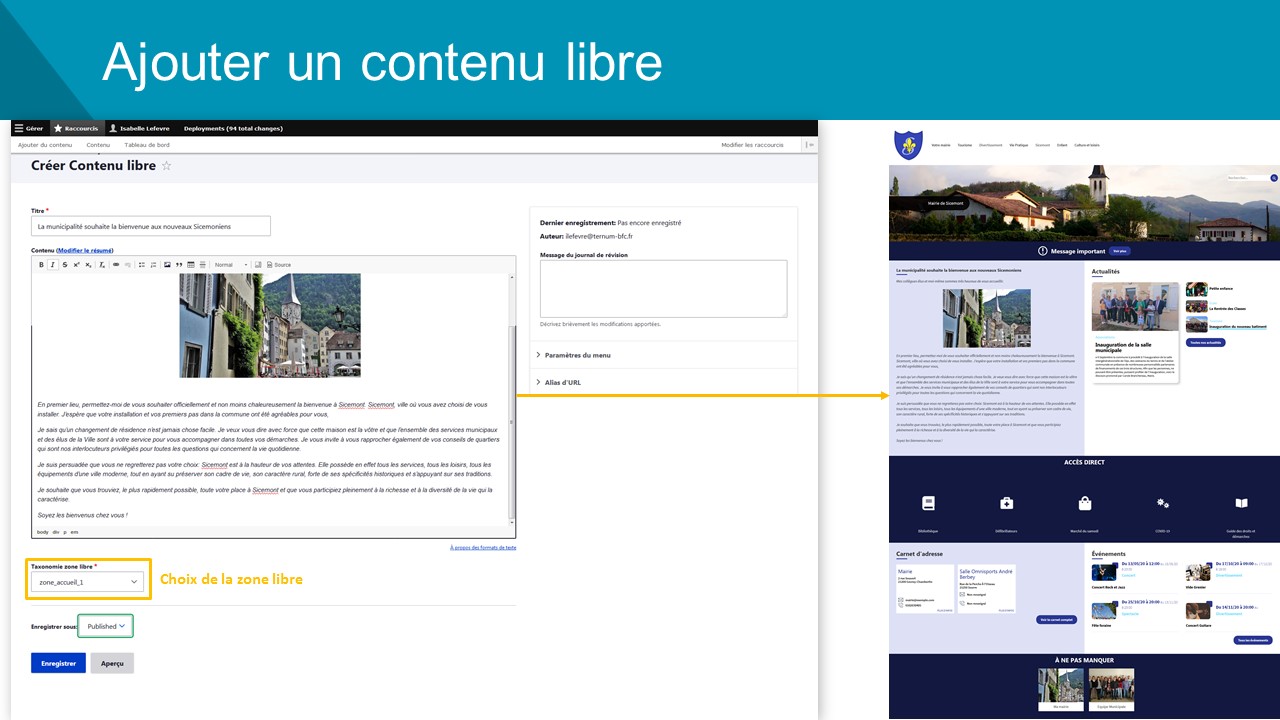Click the search magnifier on the site preview
1280x720 pixels.
[1274, 178]
